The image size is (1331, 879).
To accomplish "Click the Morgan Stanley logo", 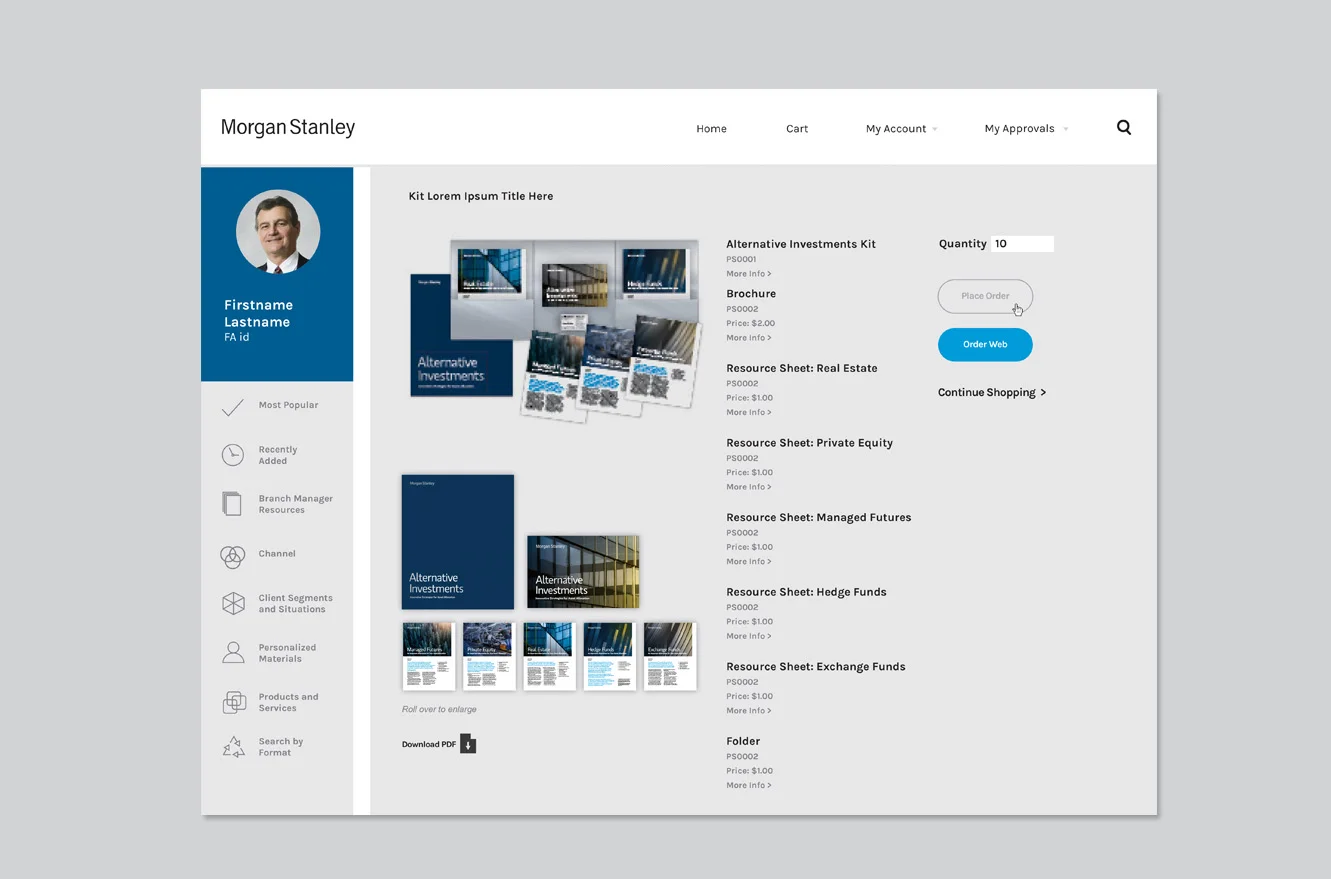I will [x=288, y=128].
